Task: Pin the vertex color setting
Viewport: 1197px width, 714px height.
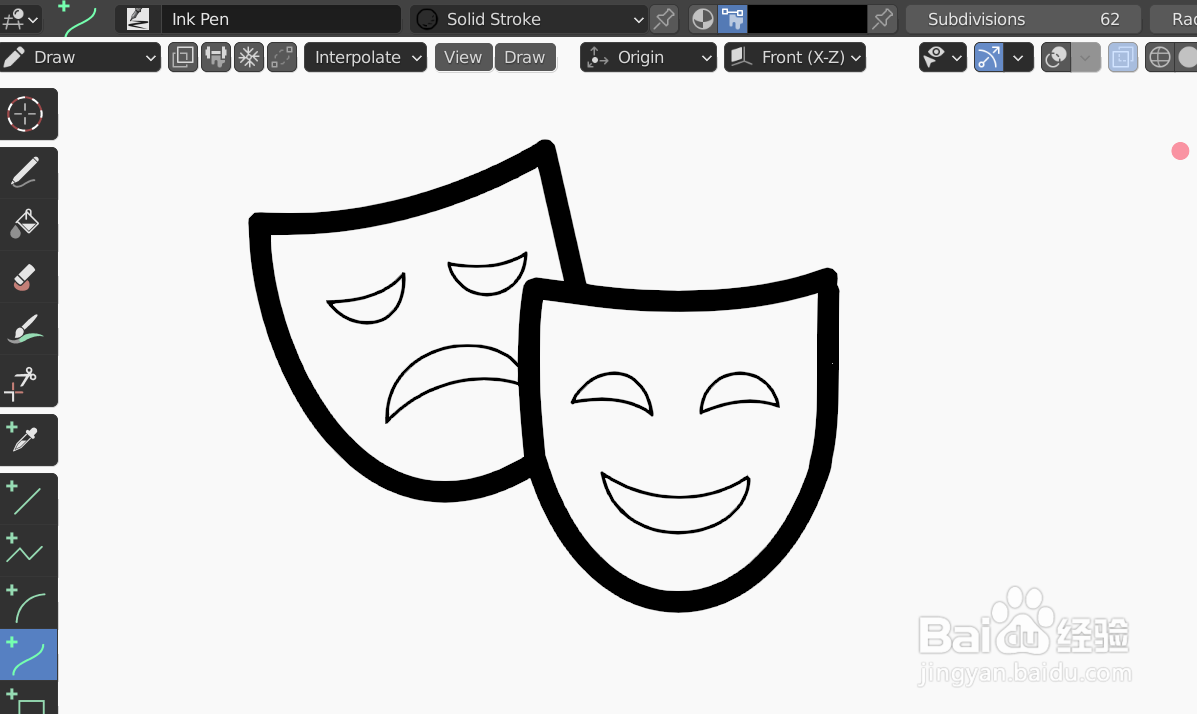Action: (882, 19)
